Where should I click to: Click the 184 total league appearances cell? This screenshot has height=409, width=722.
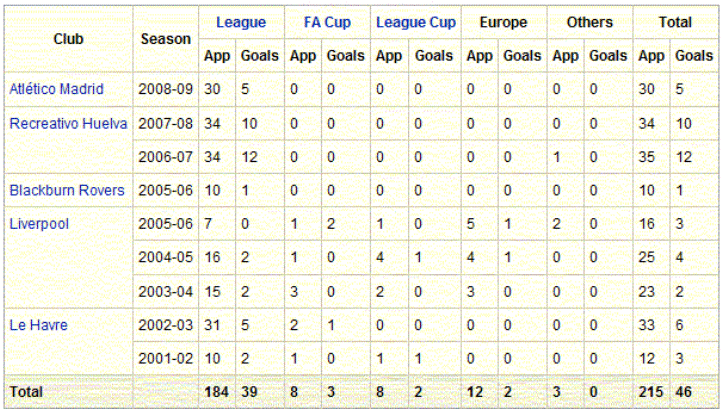pyautogui.click(x=217, y=393)
